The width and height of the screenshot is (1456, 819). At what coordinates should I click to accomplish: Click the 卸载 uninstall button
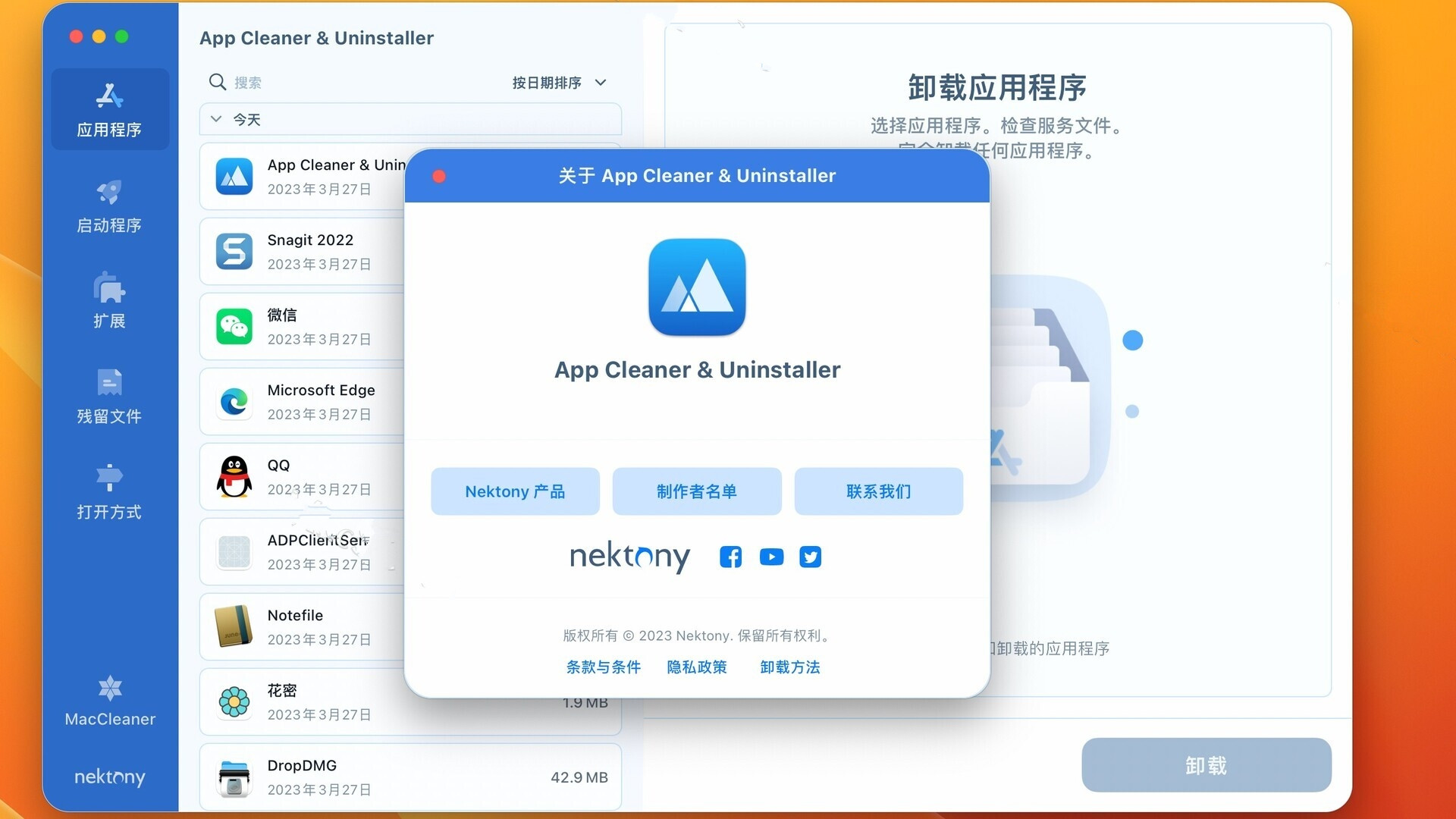pos(1207,765)
